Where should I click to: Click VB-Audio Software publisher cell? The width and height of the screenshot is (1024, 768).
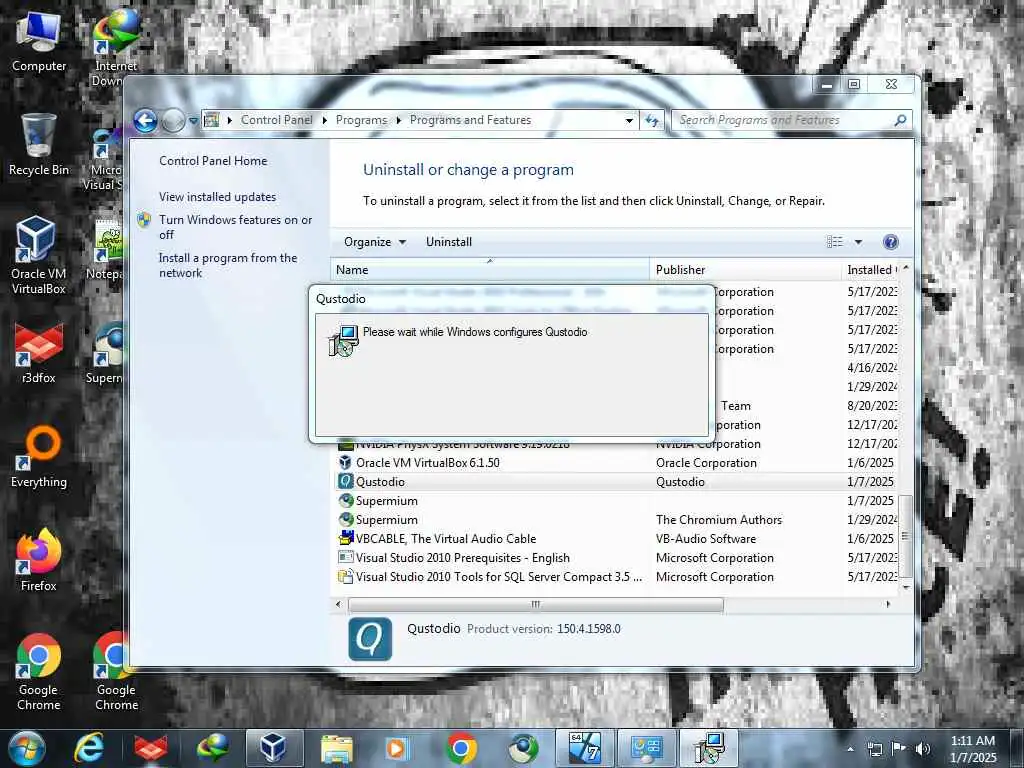(706, 539)
